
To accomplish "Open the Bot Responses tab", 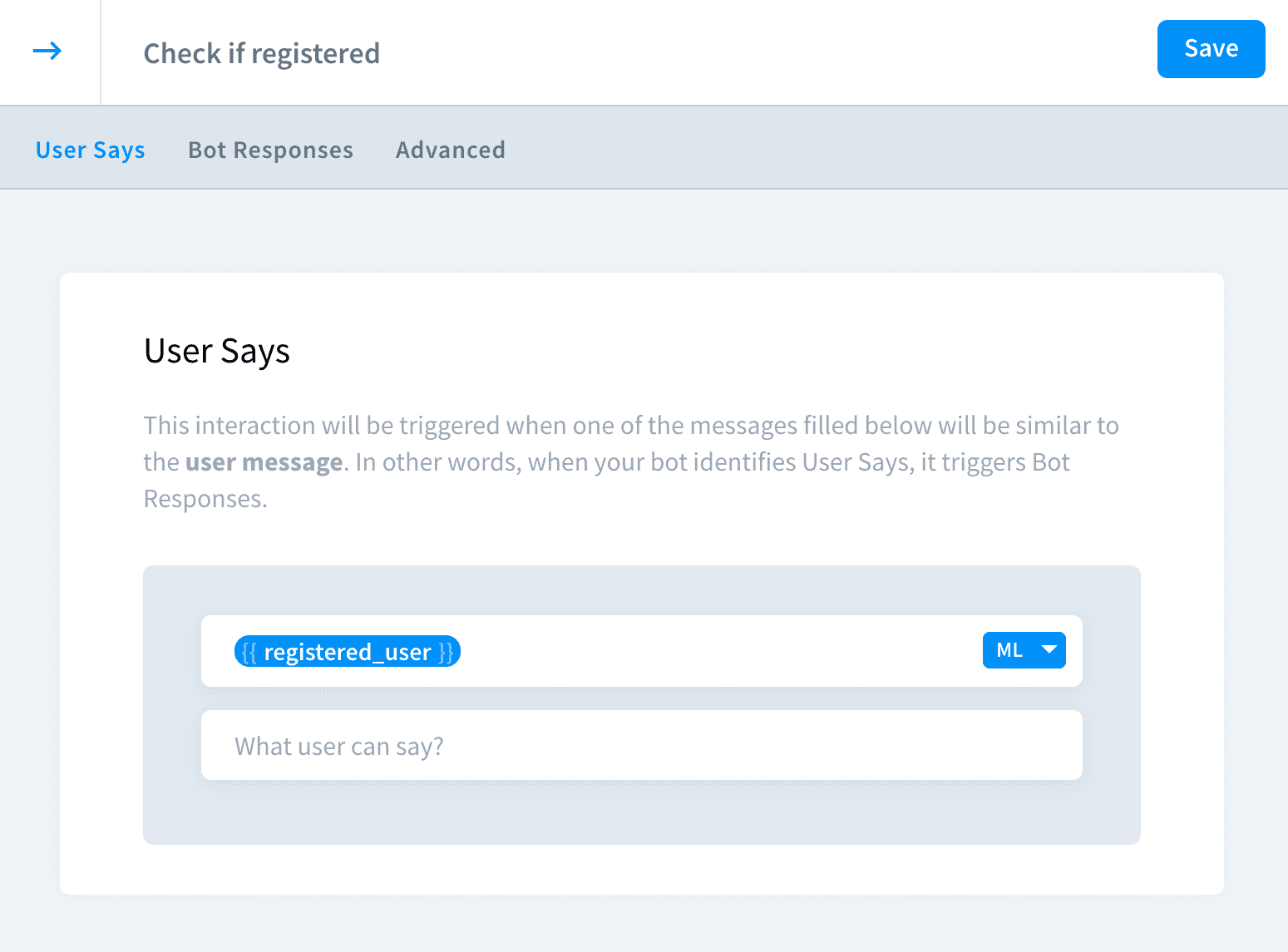I will (x=270, y=150).
